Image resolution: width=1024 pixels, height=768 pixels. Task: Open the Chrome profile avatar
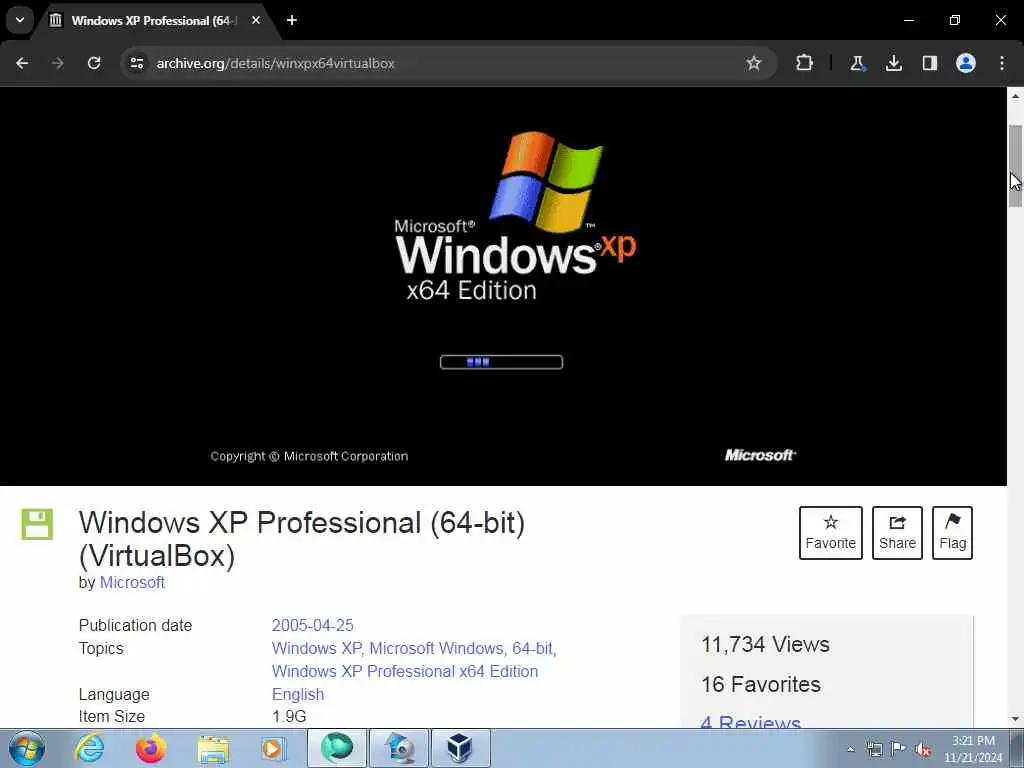pos(966,63)
